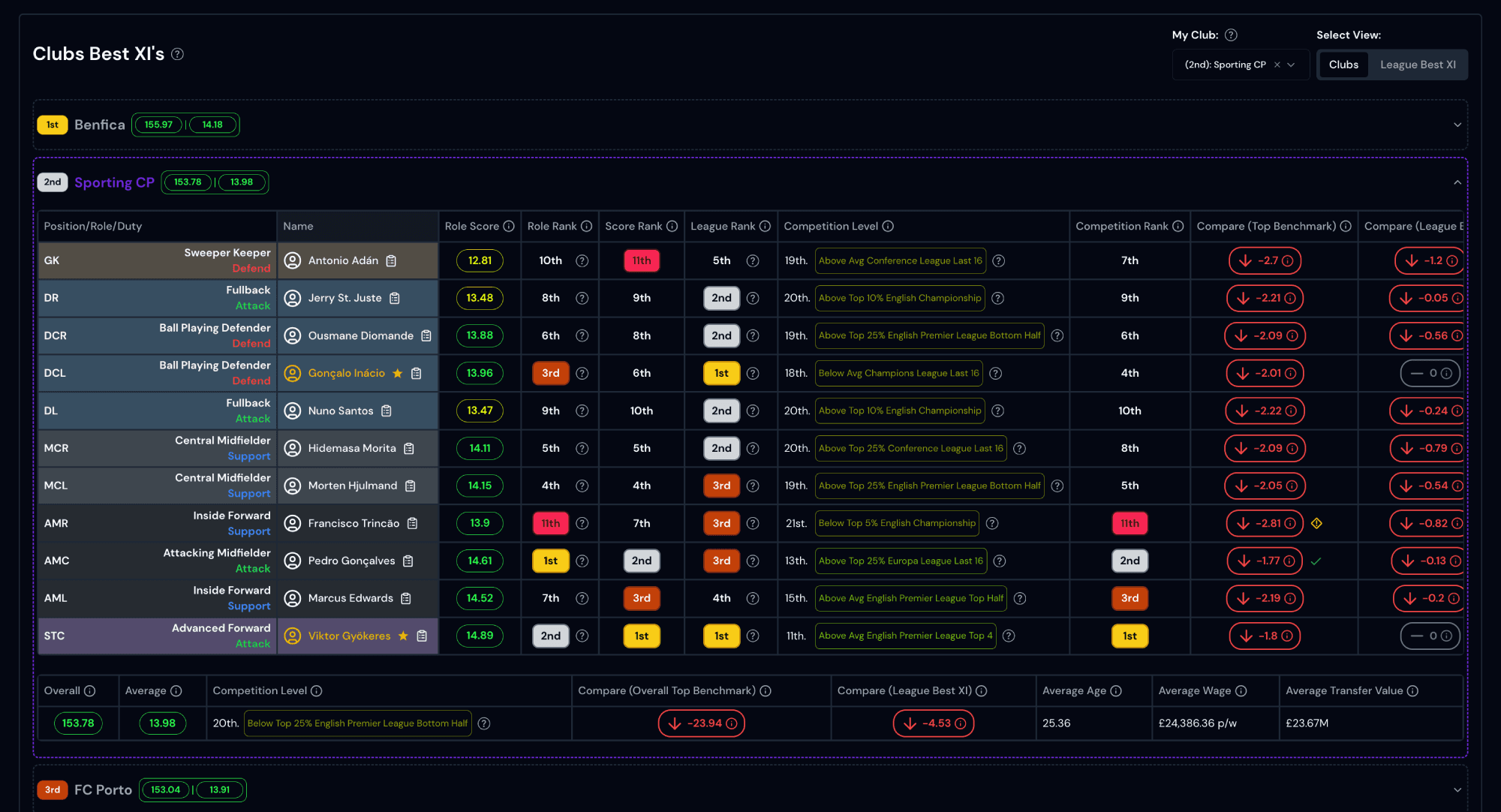Open Morten Hjulmand's clipboard report icon
This screenshot has width=1501, height=812.
pyautogui.click(x=411, y=486)
